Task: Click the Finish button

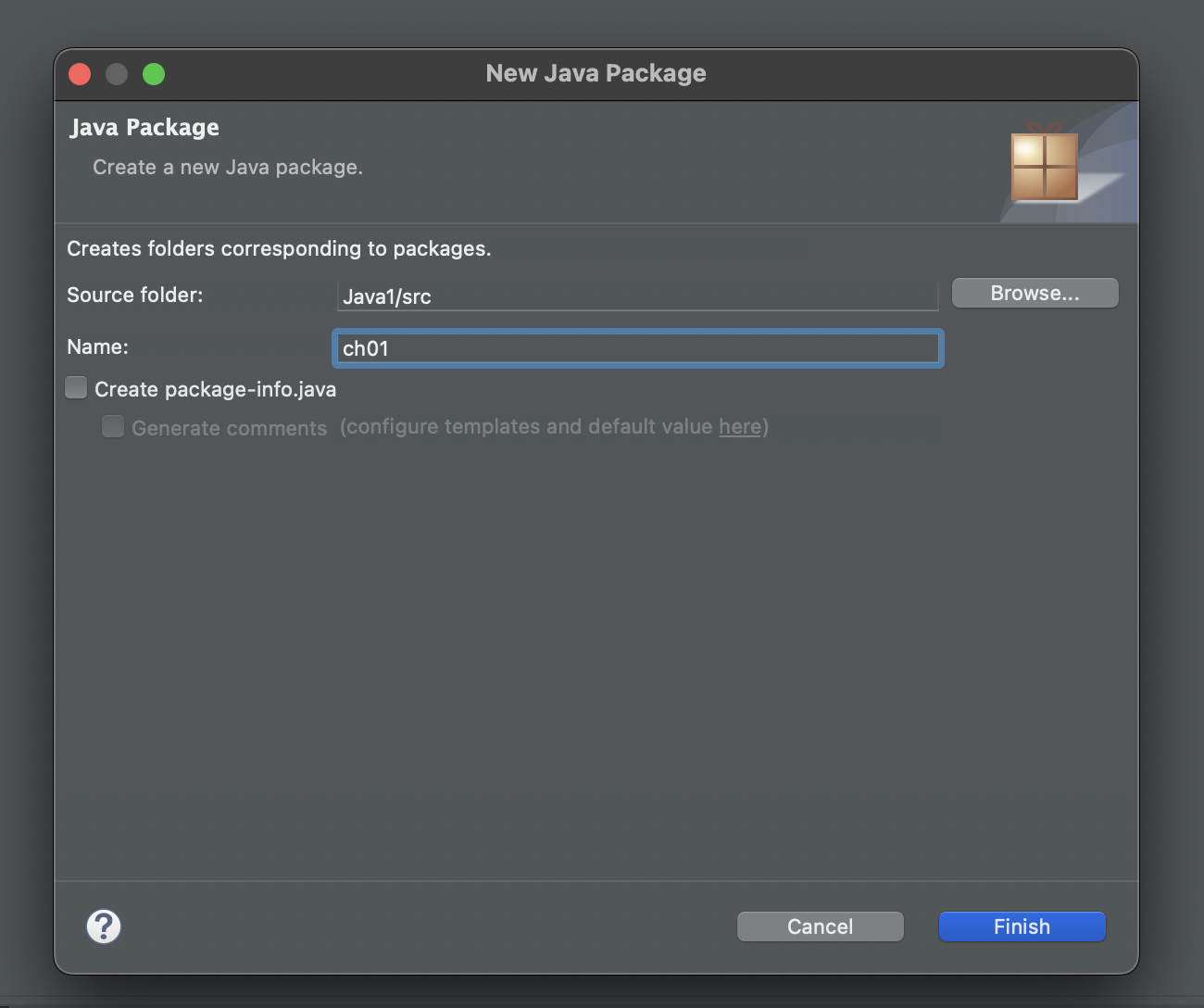Action: point(1022,926)
